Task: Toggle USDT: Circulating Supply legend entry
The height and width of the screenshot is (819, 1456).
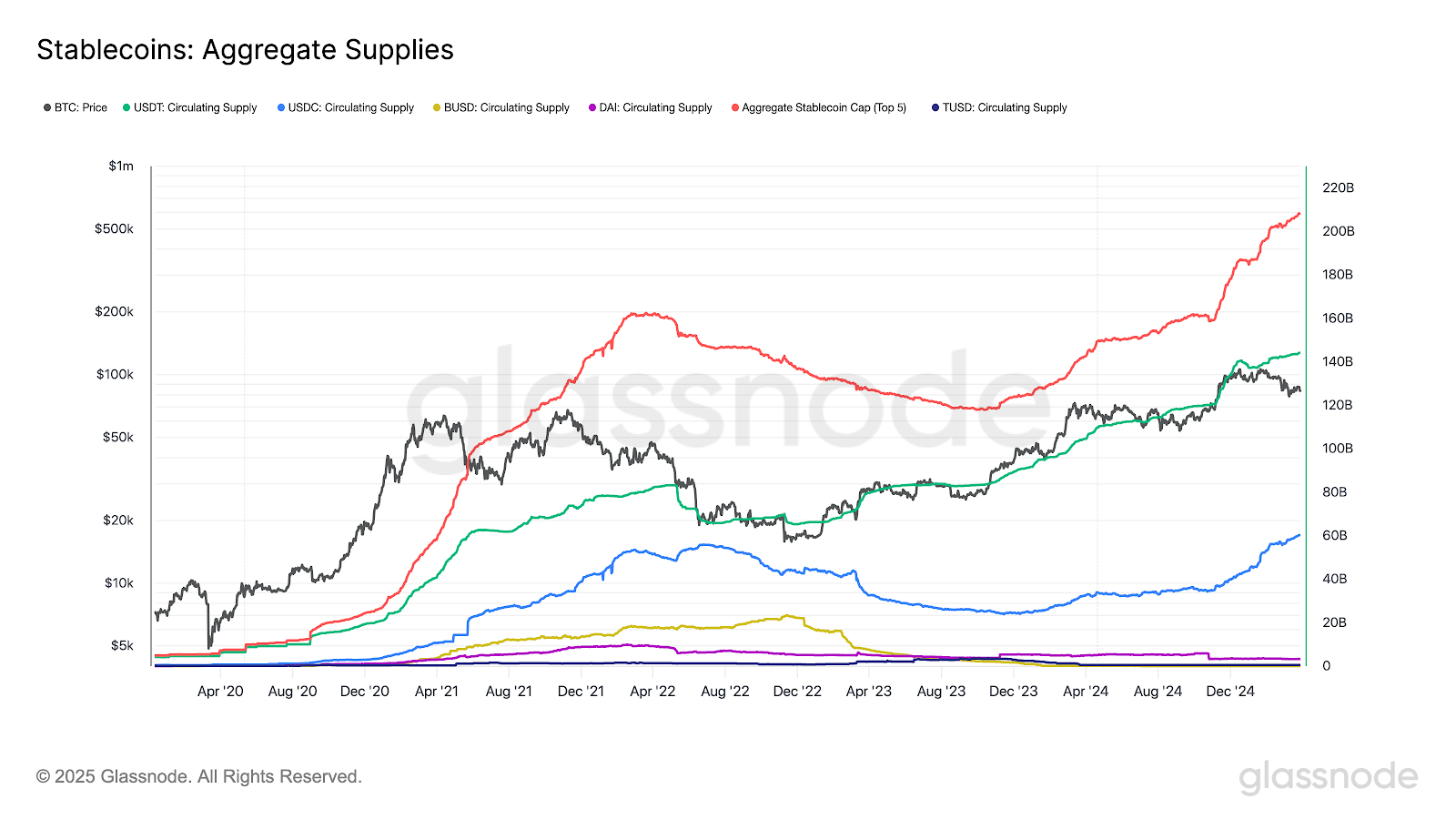Action: pyautogui.click(x=190, y=107)
